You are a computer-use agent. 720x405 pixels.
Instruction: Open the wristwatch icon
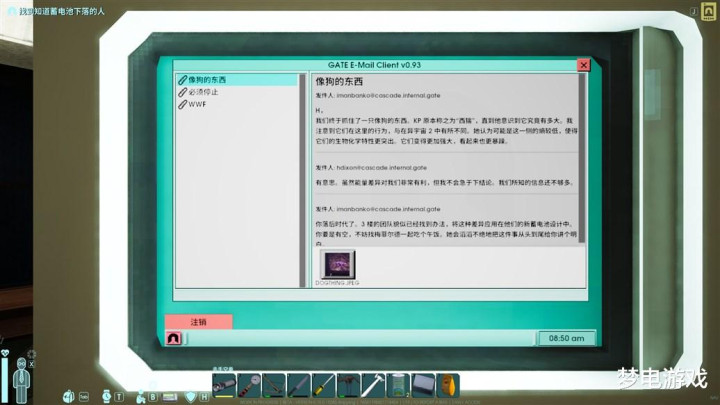(x=107, y=396)
